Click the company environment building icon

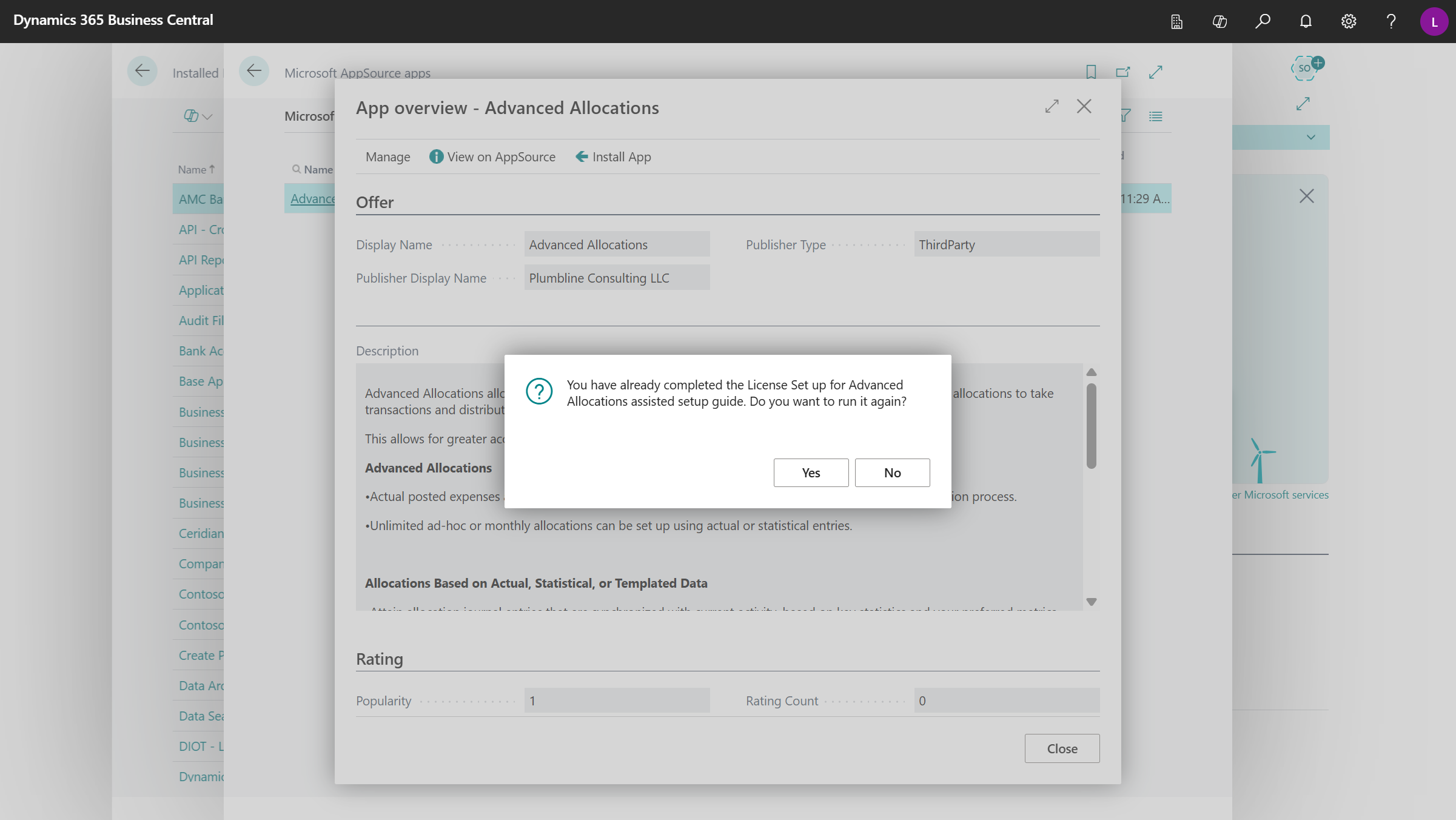[x=1176, y=21]
